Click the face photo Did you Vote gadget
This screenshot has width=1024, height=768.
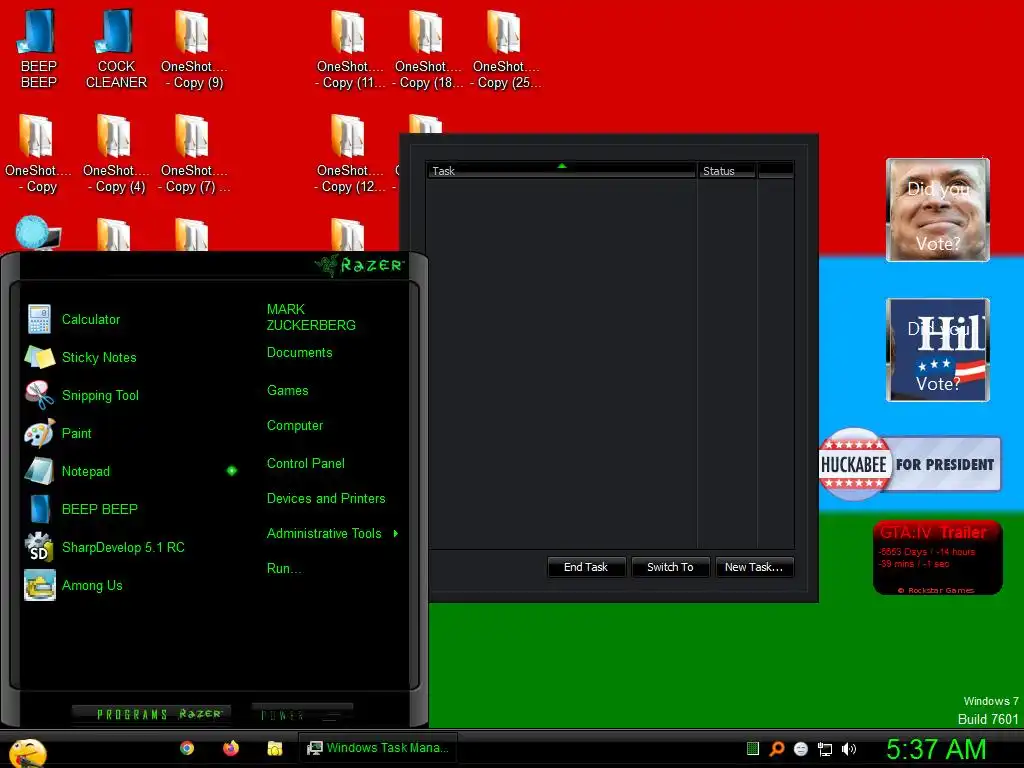tap(938, 210)
